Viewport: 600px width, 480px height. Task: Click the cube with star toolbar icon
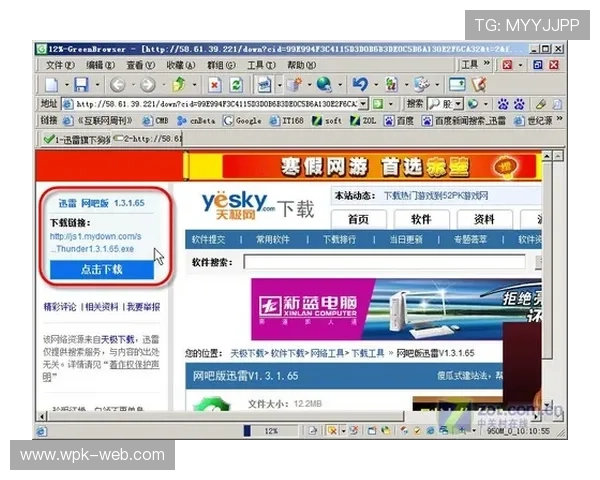(x=294, y=85)
